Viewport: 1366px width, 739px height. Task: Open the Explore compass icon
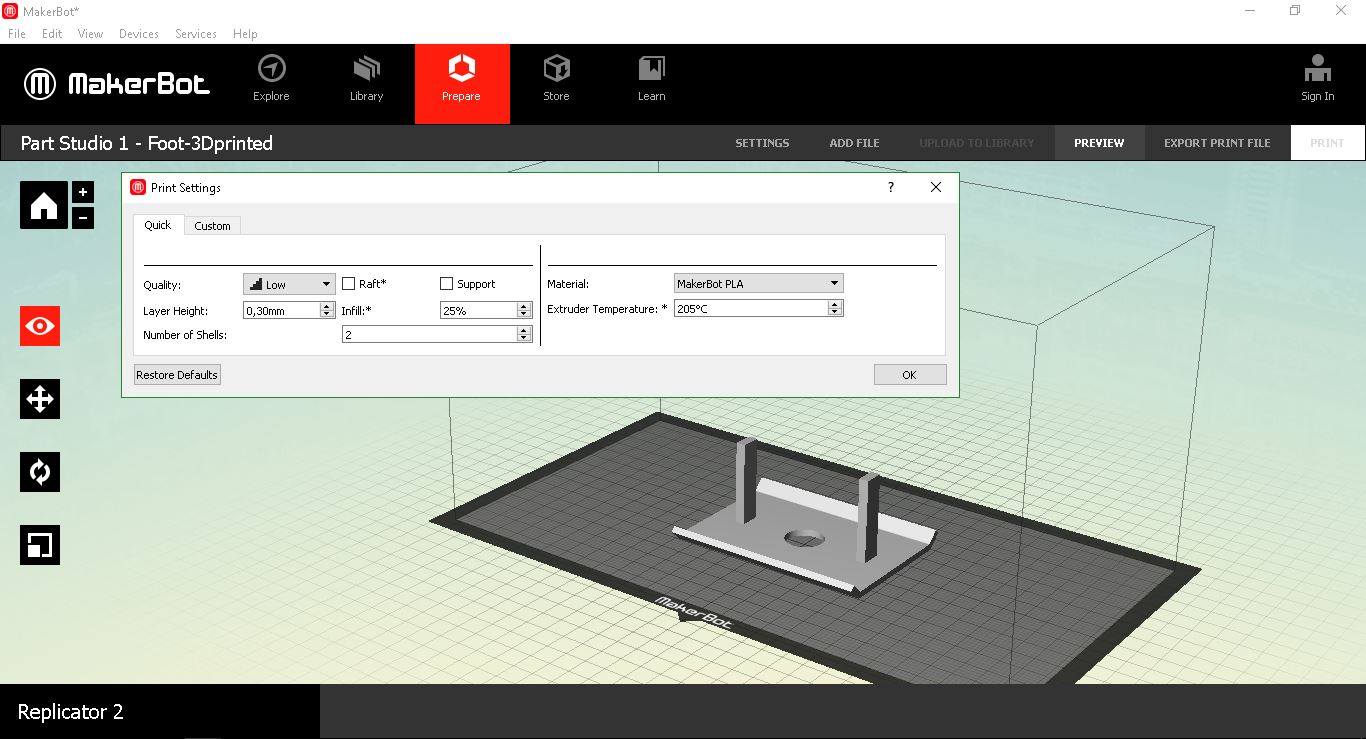271,69
